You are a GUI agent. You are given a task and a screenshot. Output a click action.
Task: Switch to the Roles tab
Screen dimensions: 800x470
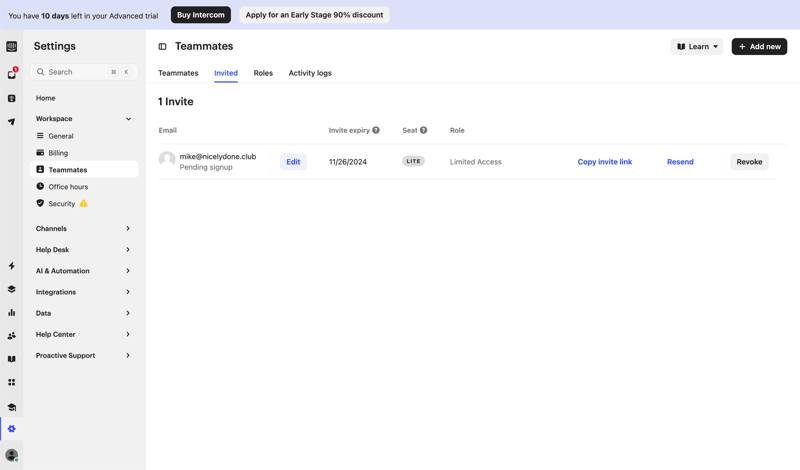pos(263,73)
